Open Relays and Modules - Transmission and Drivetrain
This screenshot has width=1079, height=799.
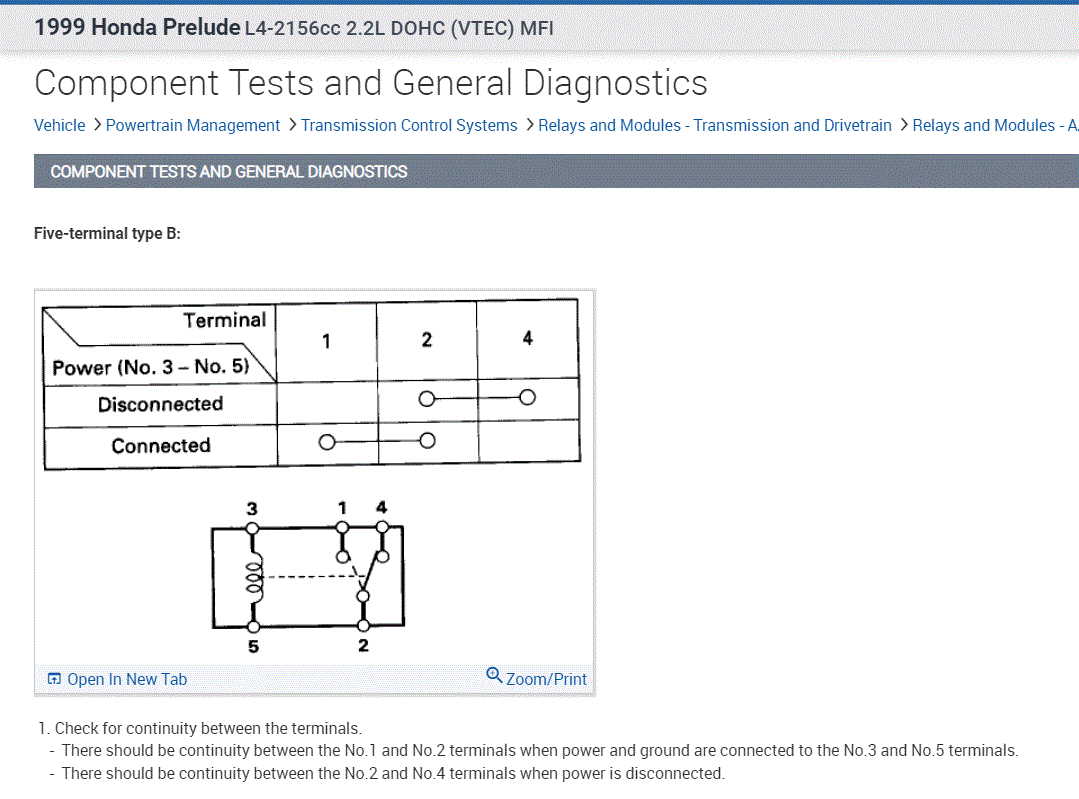[x=715, y=125]
